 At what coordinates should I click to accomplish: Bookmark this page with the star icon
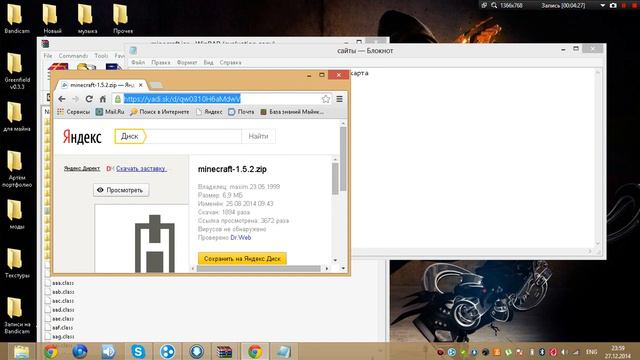(326, 99)
